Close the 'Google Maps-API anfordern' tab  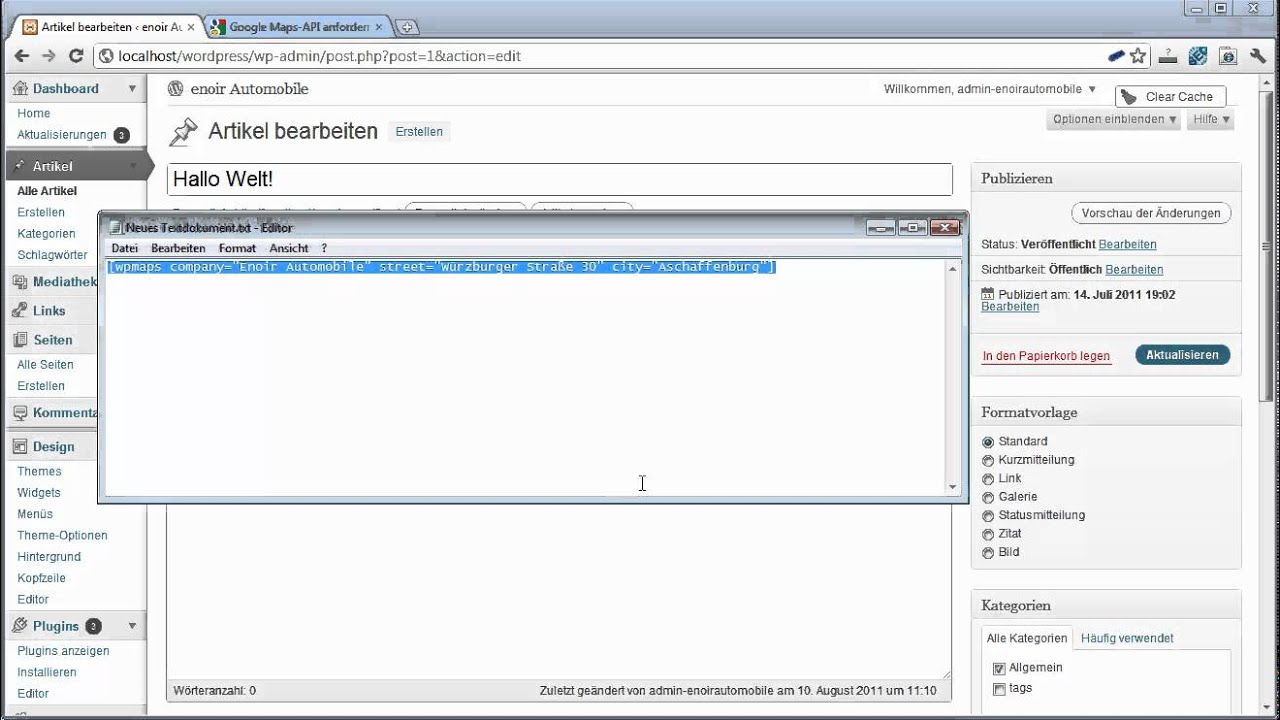click(379, 27)
